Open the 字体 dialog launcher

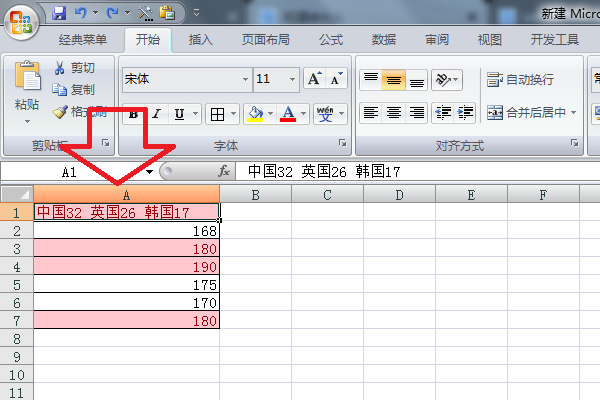tap(342, 143)
